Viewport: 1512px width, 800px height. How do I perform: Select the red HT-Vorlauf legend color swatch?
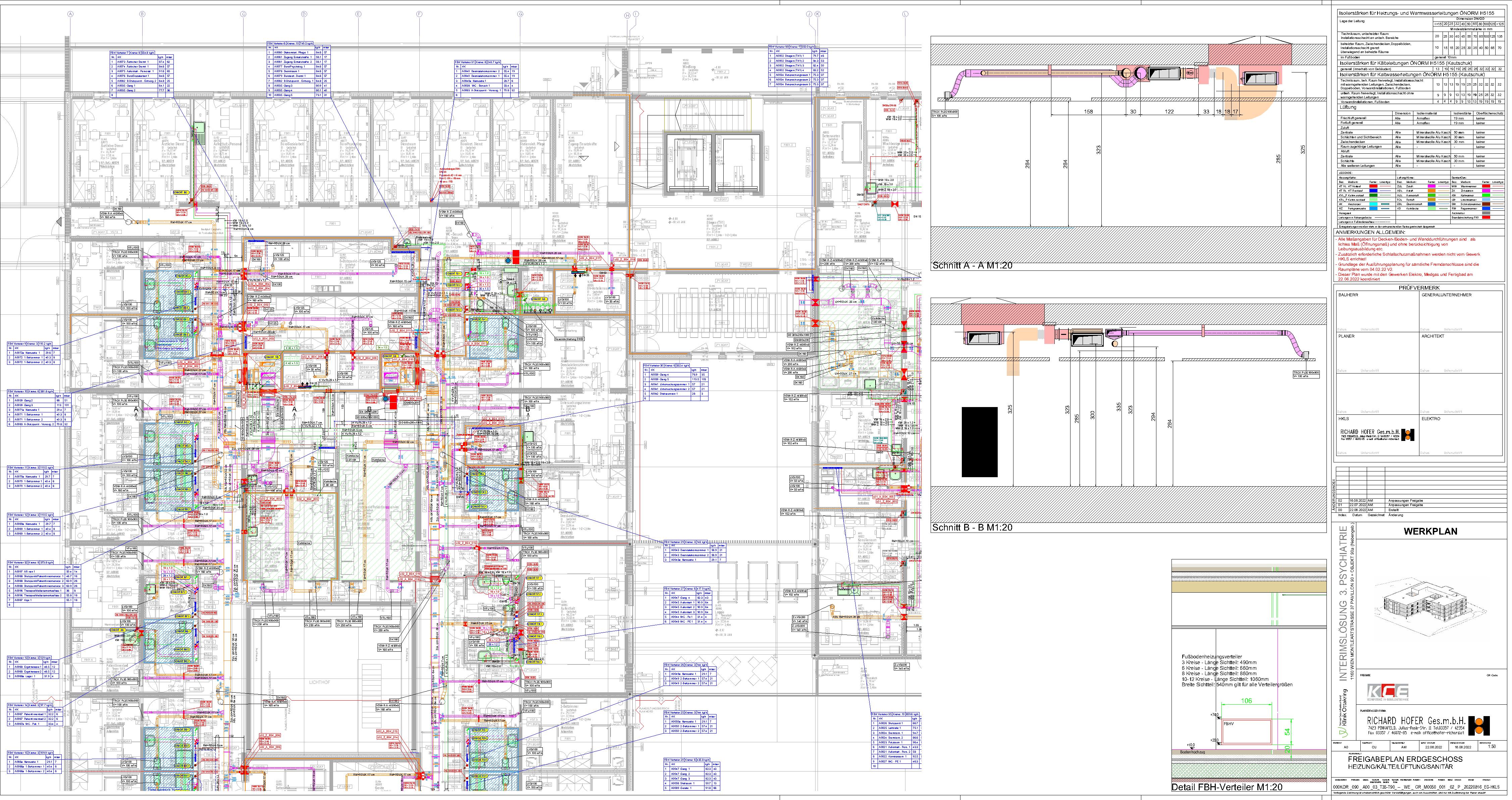(1373, 186)
